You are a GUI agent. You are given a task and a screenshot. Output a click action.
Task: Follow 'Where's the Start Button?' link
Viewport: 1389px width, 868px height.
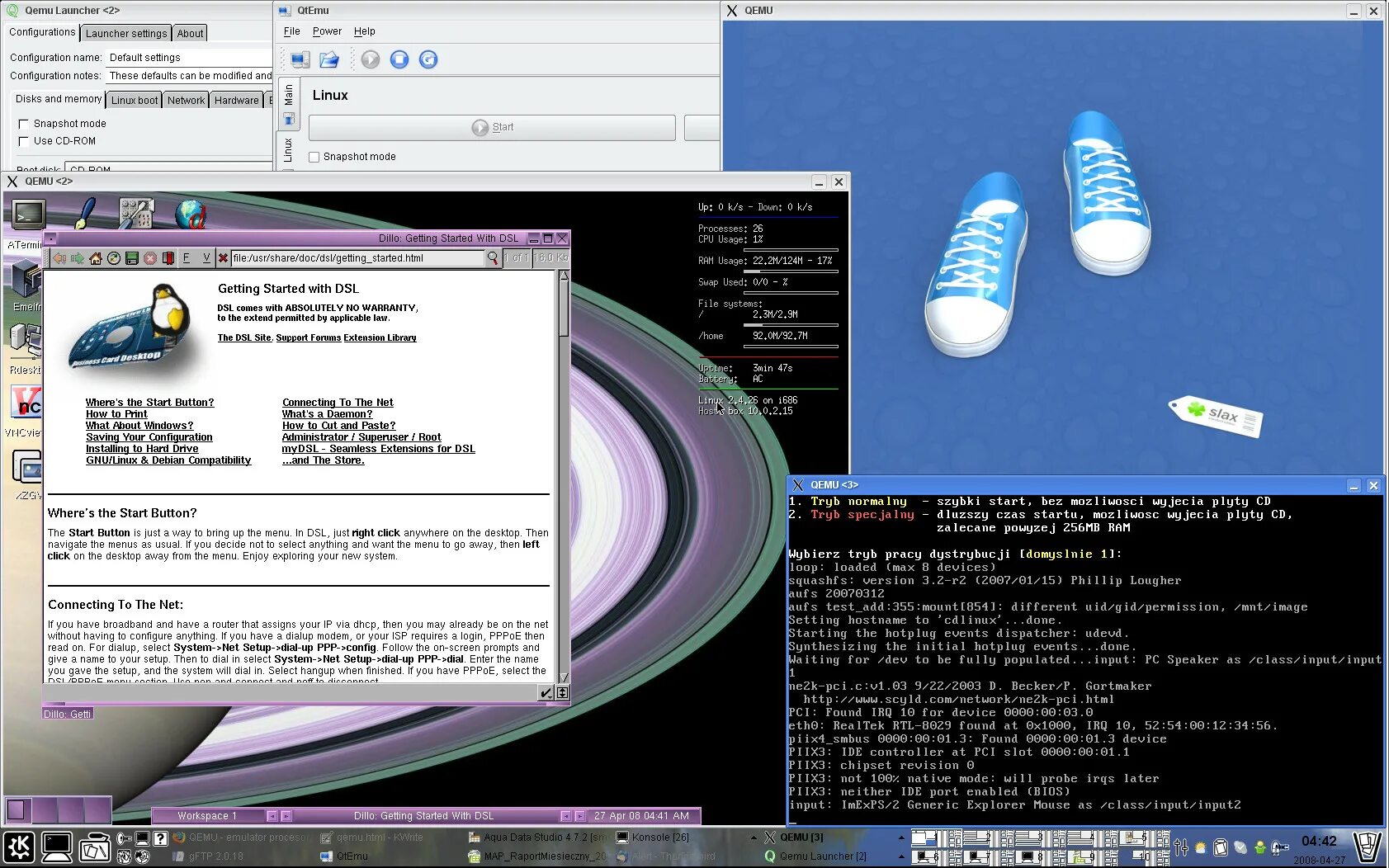coord(149,403)
